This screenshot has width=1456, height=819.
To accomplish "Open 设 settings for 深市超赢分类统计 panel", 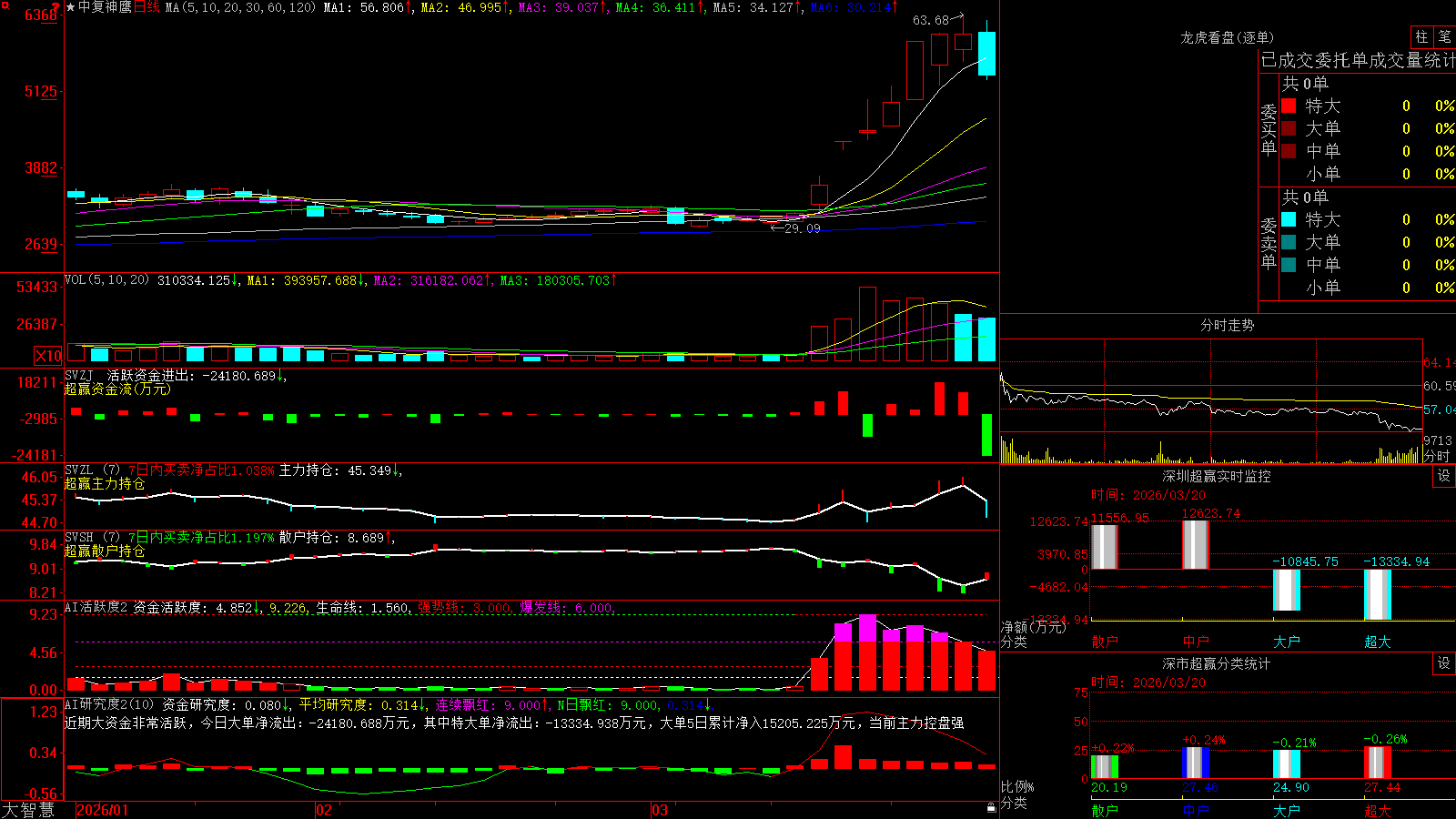I will 1443,663.
